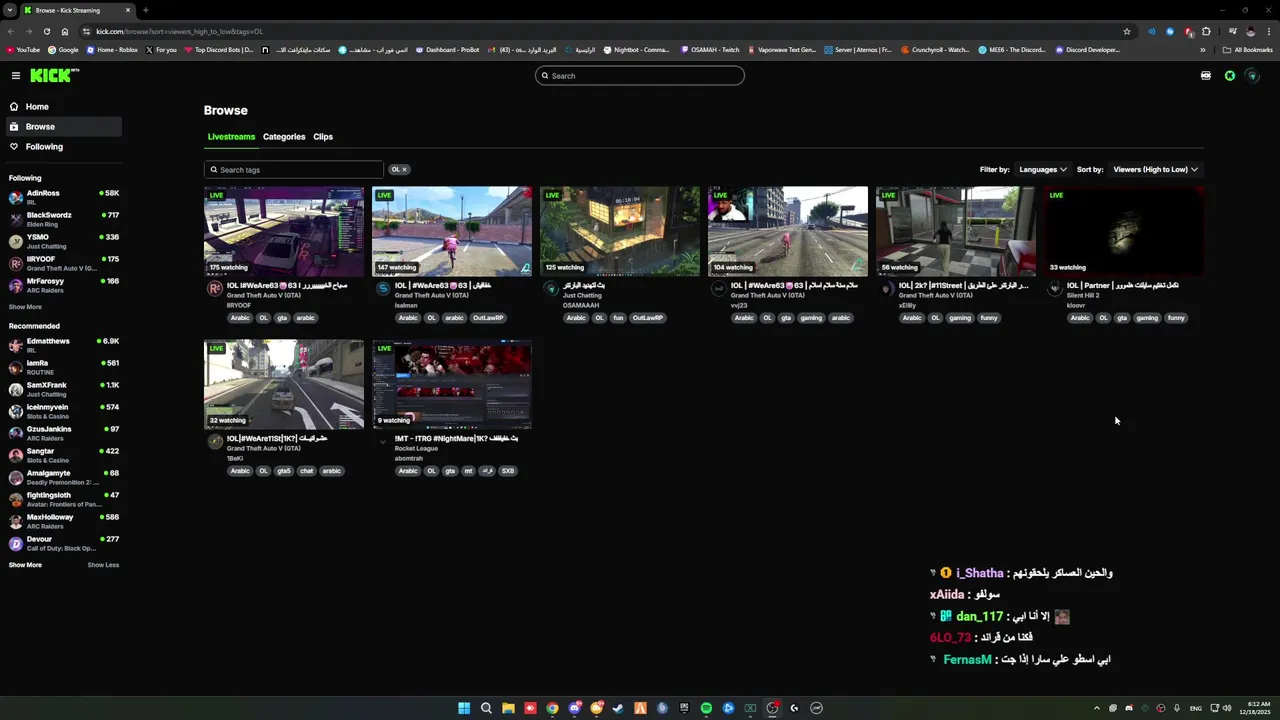The width and height of the screenshot is (1280, 720).
Task: Collapse Recommended list with Show Less
Action: point(103,565)
